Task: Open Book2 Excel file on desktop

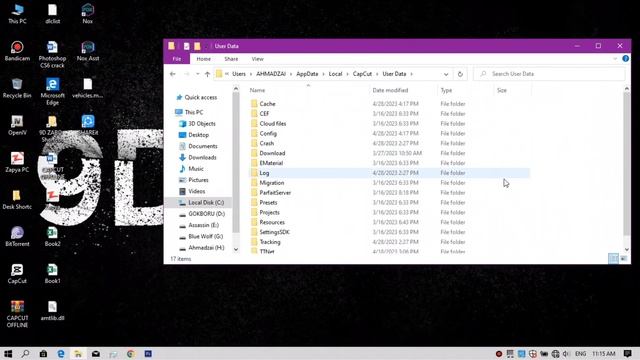Action: tap(52, 236)
